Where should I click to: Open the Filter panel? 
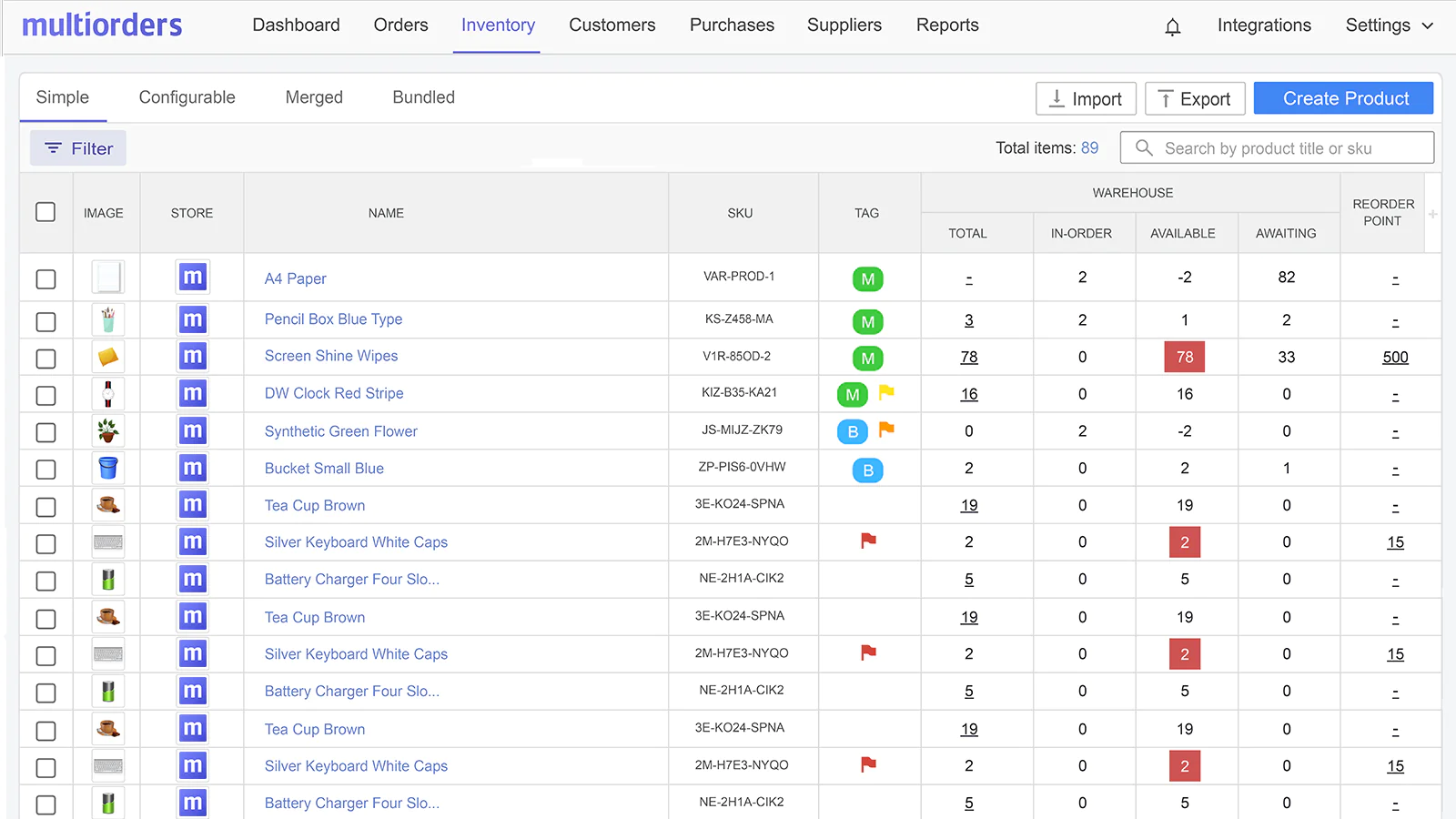coord(77,147)
